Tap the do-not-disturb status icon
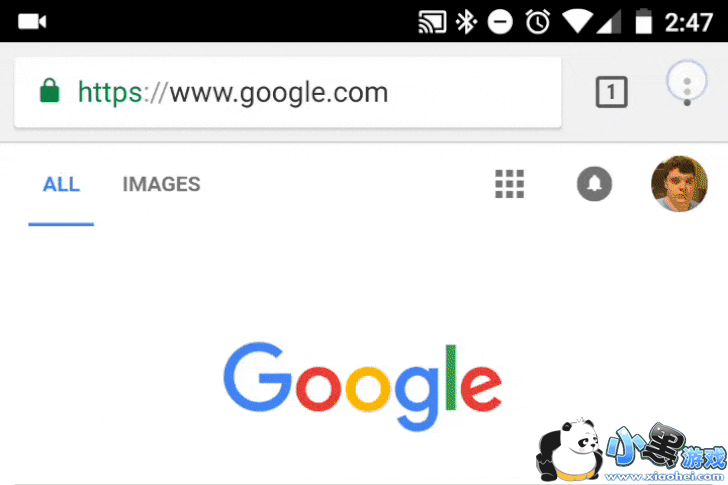The image size is (728, 485). (500, 22)
